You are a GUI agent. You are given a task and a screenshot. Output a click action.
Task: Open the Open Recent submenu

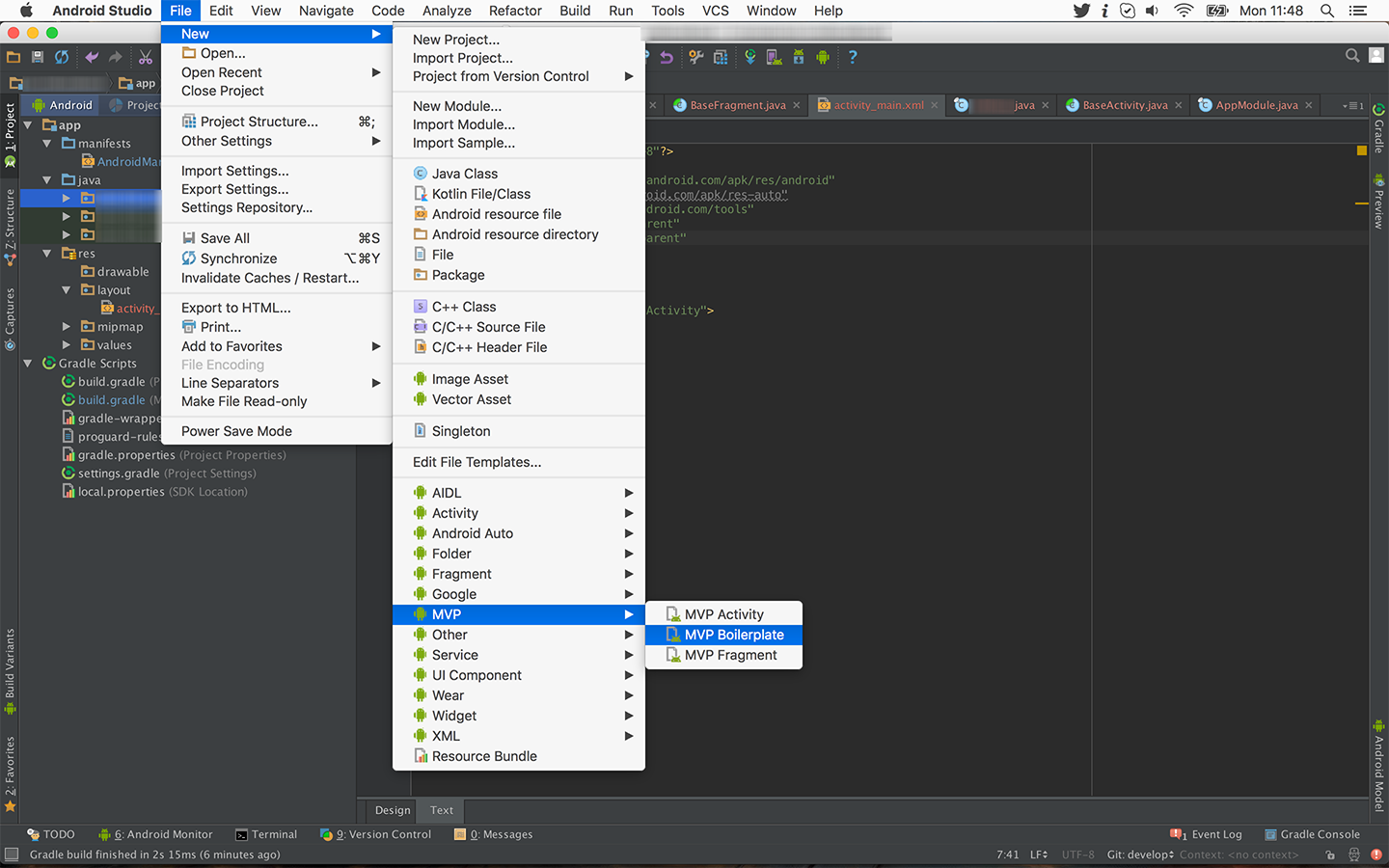point(277,72)
